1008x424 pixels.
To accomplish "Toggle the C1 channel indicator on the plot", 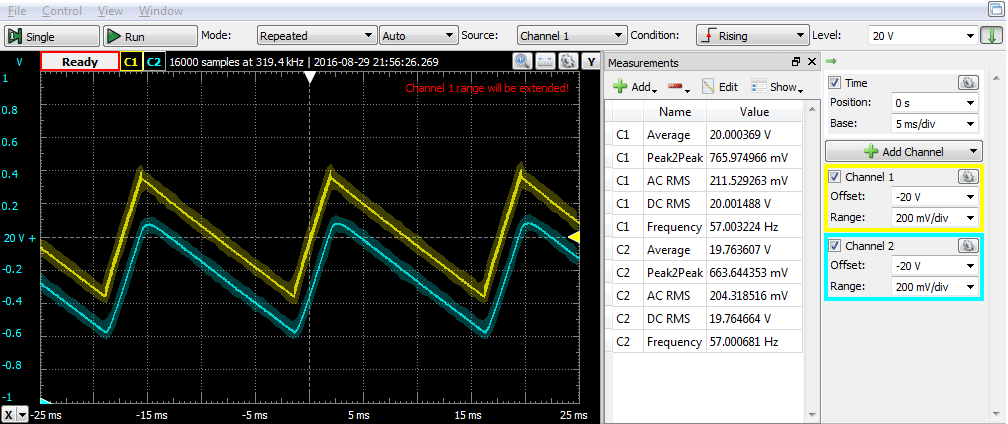I will (x=131, y=62).
